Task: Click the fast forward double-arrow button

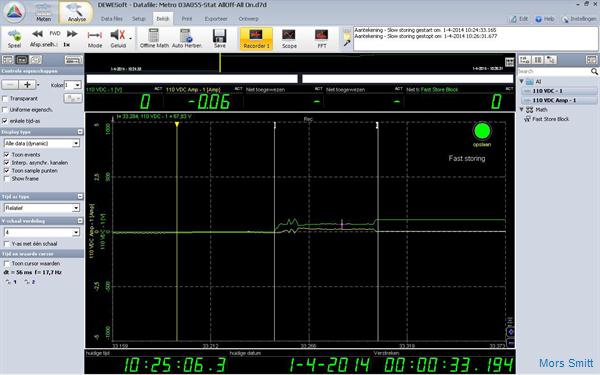Action: (72, 34)
